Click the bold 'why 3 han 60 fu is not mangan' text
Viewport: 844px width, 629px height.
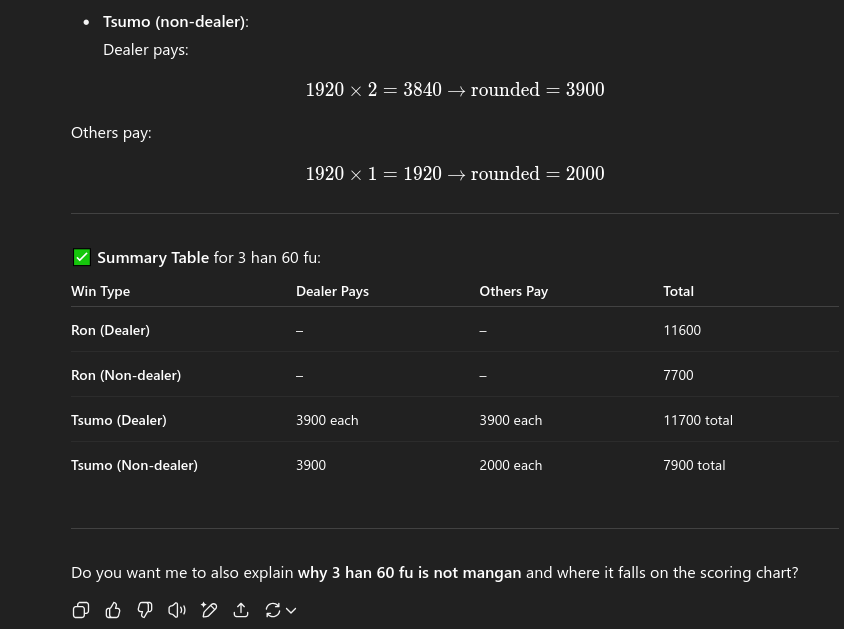tap(409, 572)
